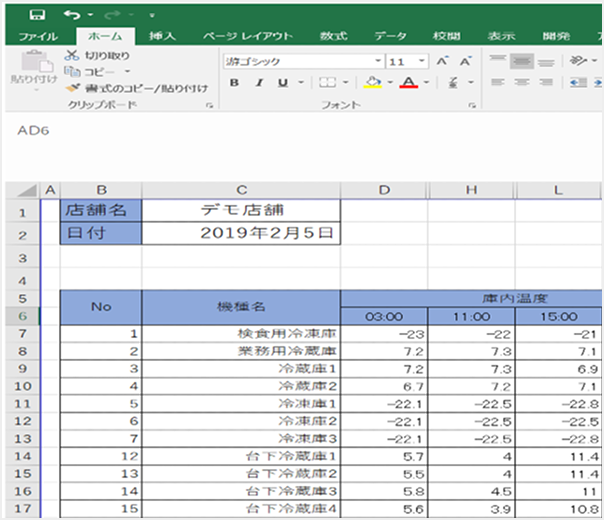Click the bottom align icon
The height and width of the screenshot is (520, 604).
546,61
